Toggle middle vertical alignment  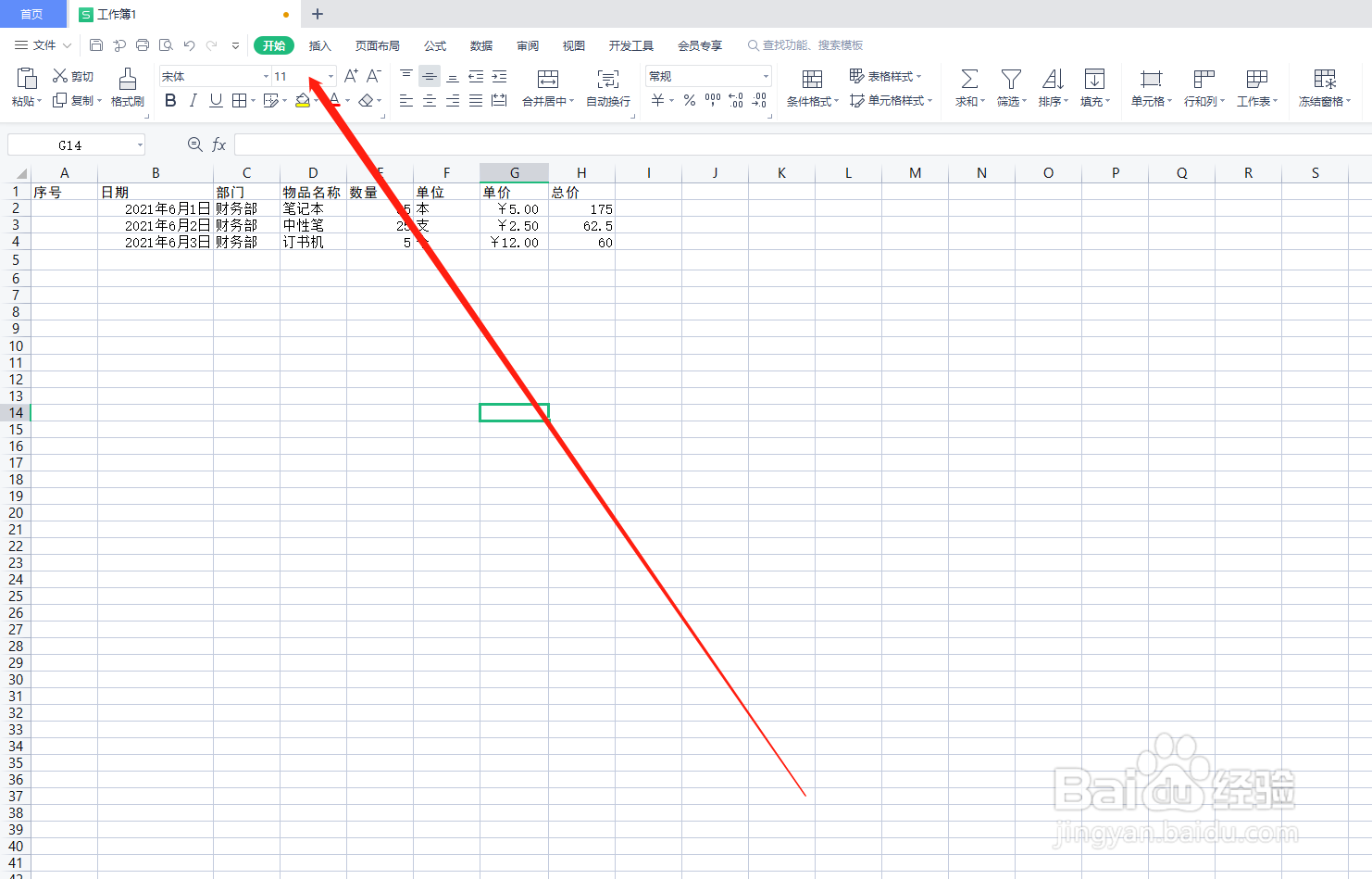point(430,76)
